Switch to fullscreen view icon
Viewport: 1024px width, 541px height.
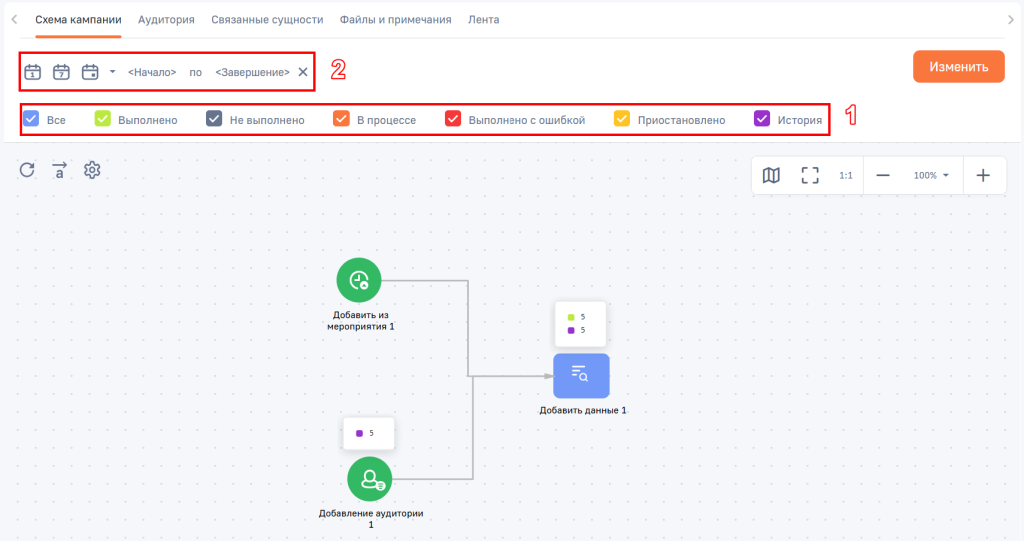coord(810,175)
